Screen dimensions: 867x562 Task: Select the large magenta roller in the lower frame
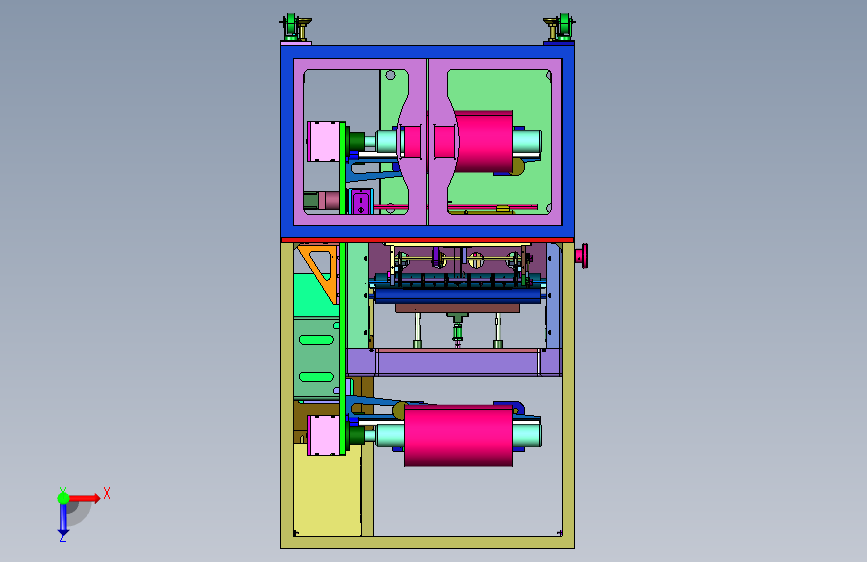pos(458,435)
